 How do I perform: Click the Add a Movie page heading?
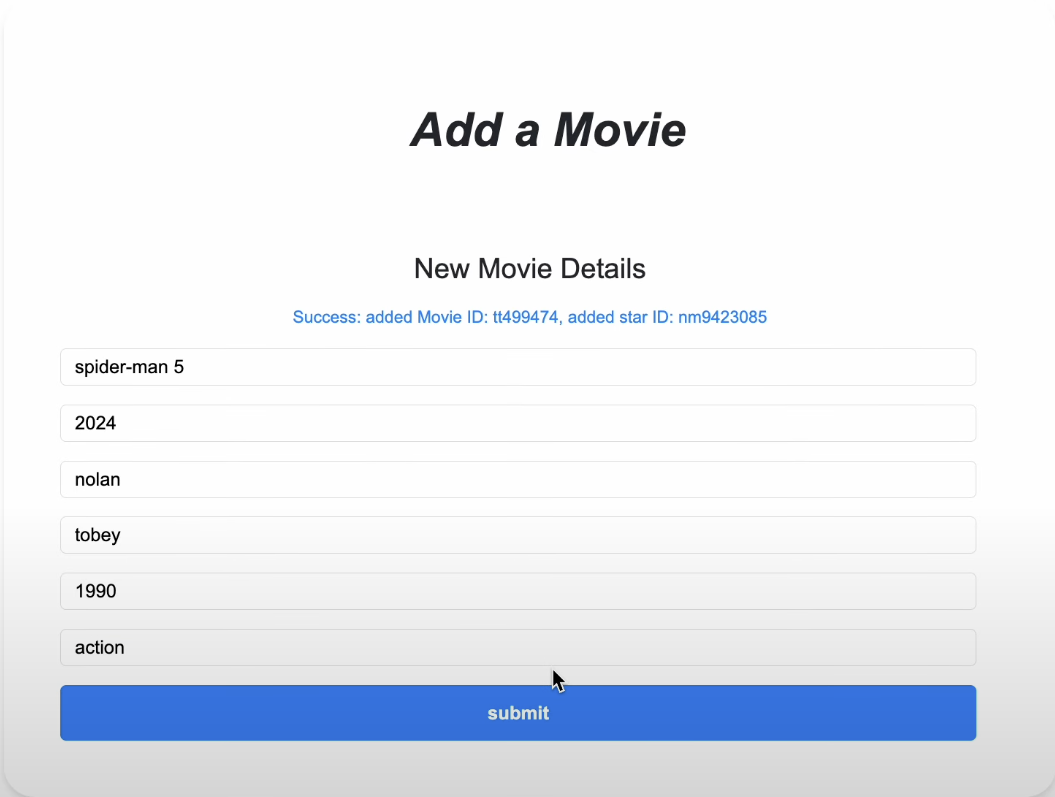click(548, 130)
